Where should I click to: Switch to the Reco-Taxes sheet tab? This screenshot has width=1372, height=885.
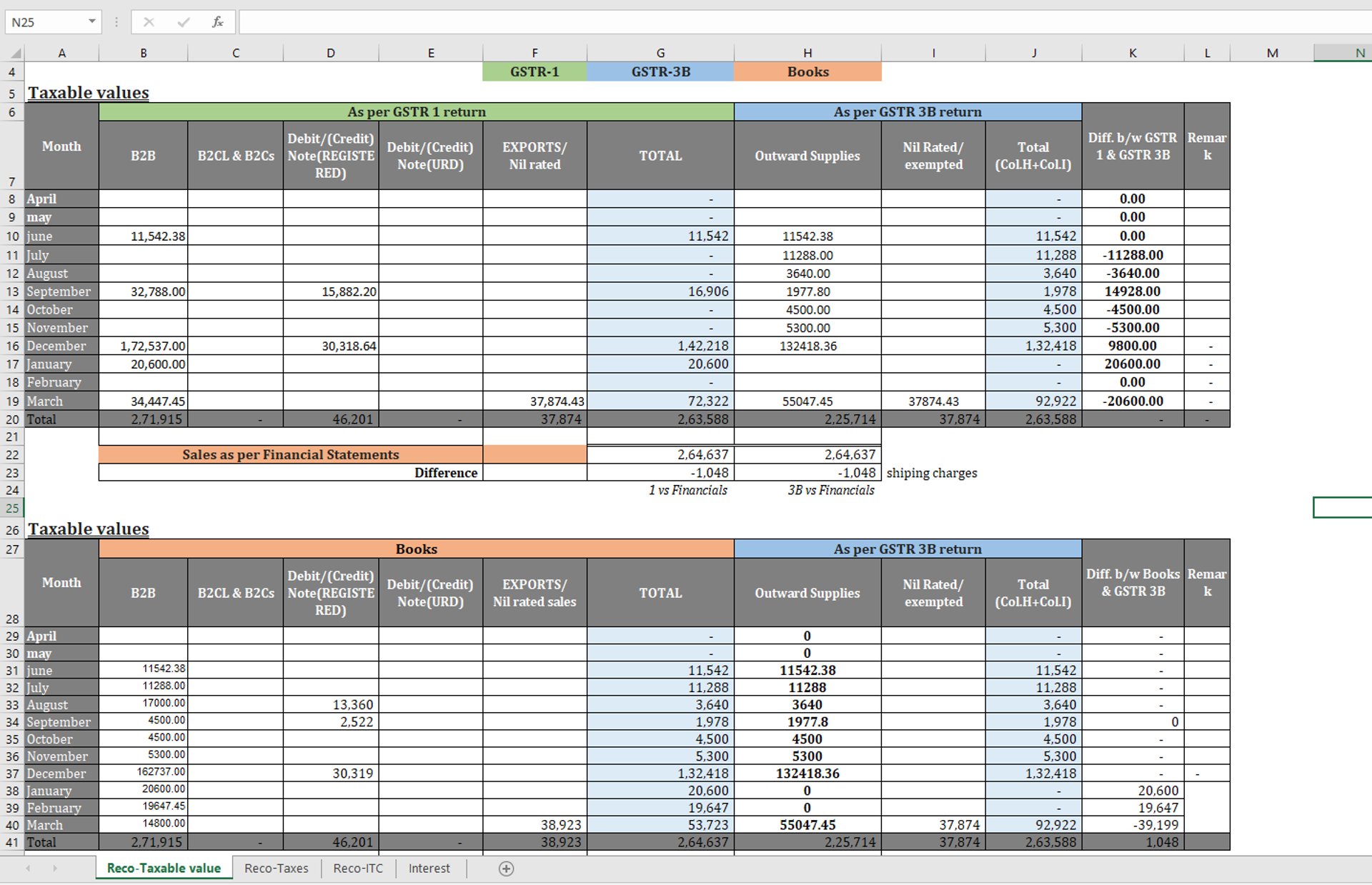click(276, 869)
